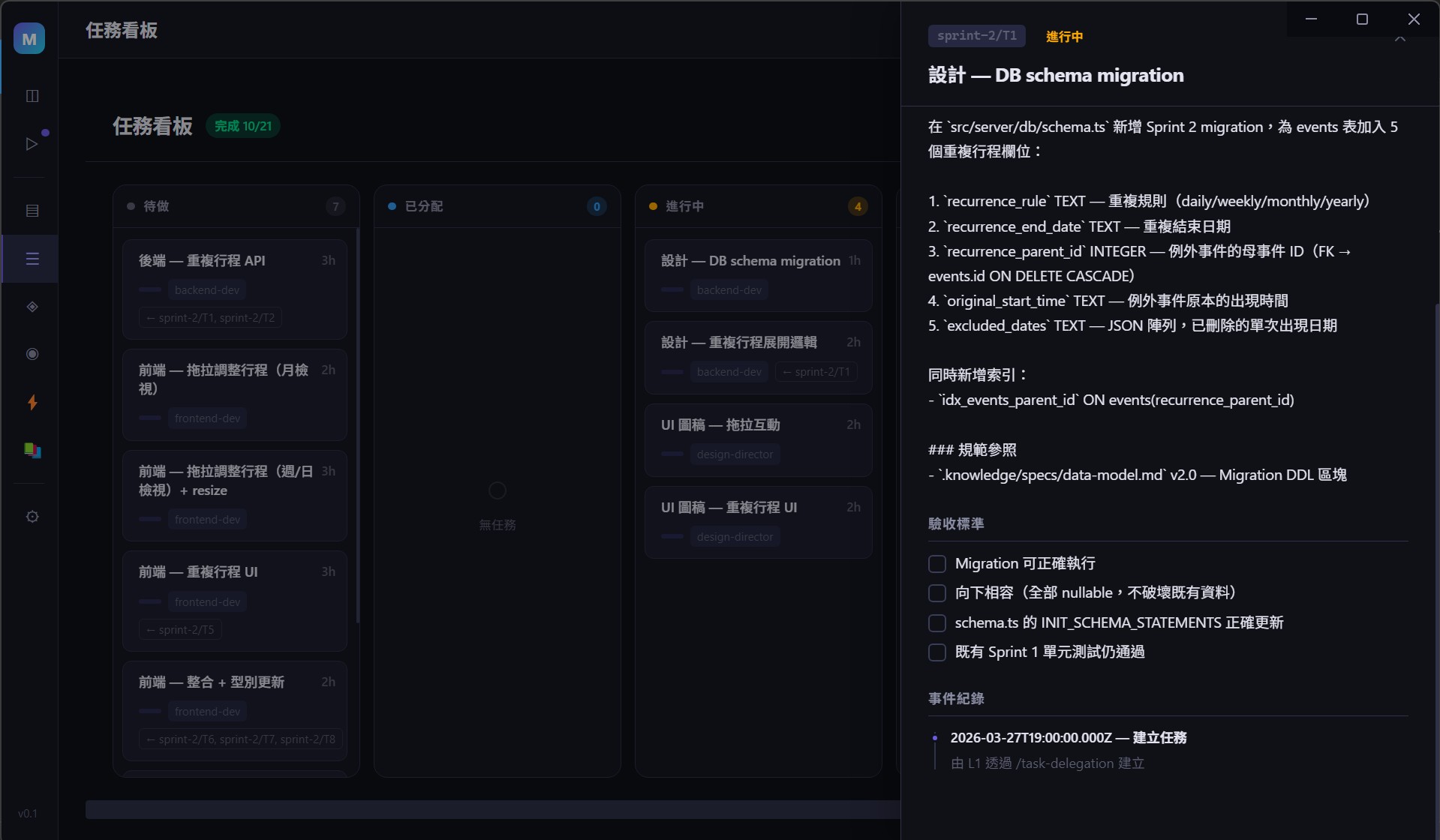The width and height of the screenshot is (1440, 840).
Task: Check the Migration 可正確執行 acceptance criterion
Action: (936, 563)
